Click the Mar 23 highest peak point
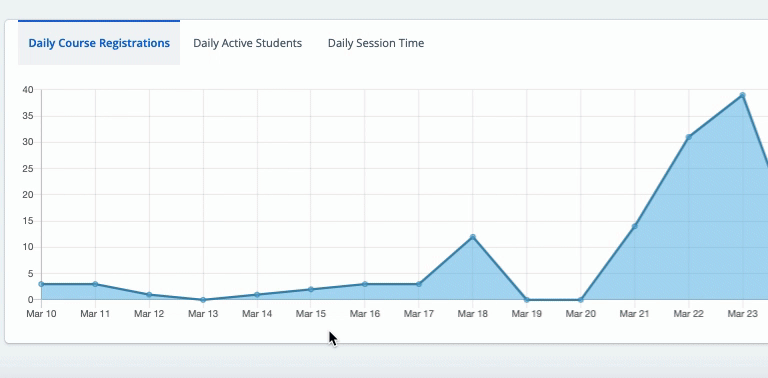The image size is (768, 378). click(x=743, y=95)
